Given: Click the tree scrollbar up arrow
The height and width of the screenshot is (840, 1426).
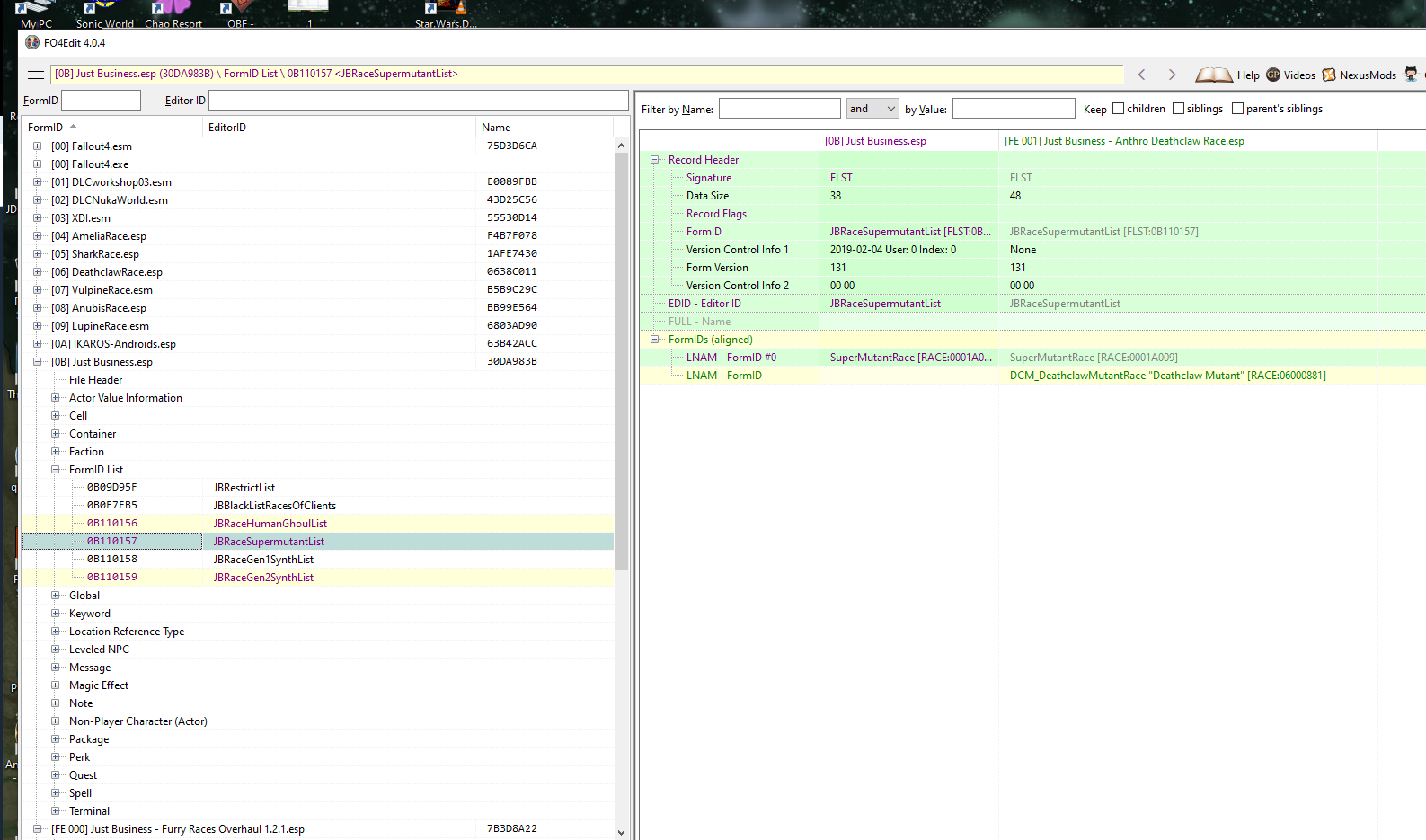Looking at the screenshot, I should [x=621, y=146].
